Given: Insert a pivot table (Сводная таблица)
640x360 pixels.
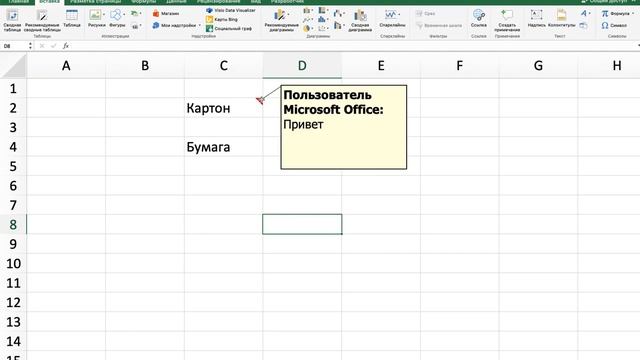Looking at the screenshot, I should coord(12,20).
